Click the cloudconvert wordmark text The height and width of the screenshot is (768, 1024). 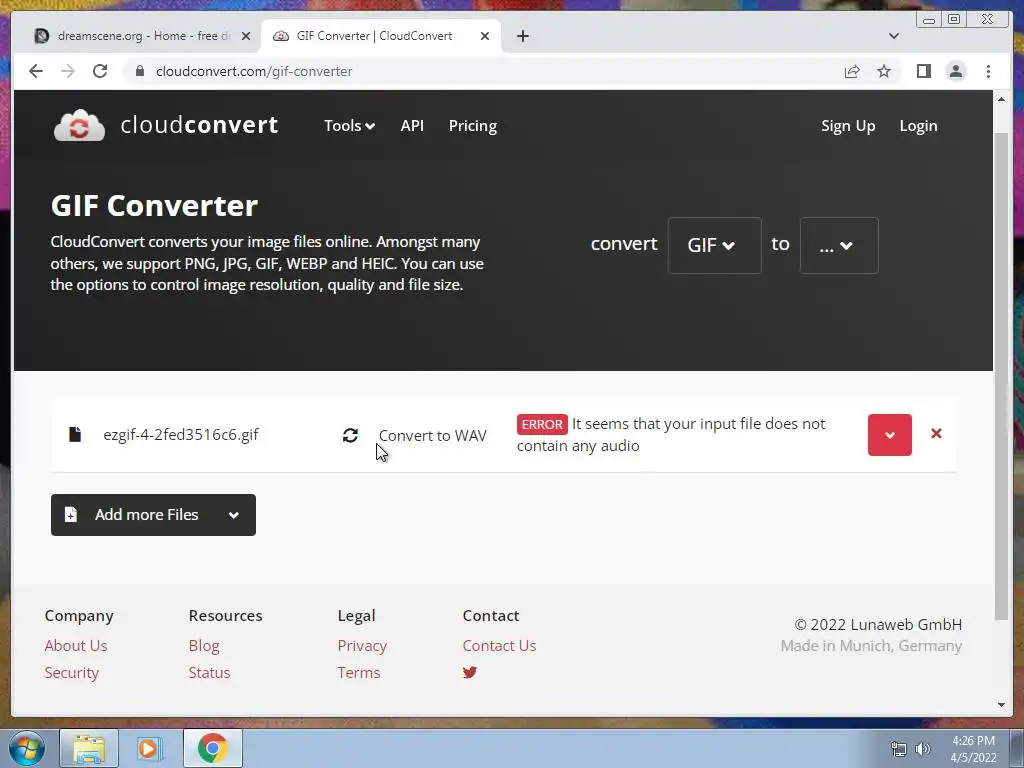pos(199,125)
